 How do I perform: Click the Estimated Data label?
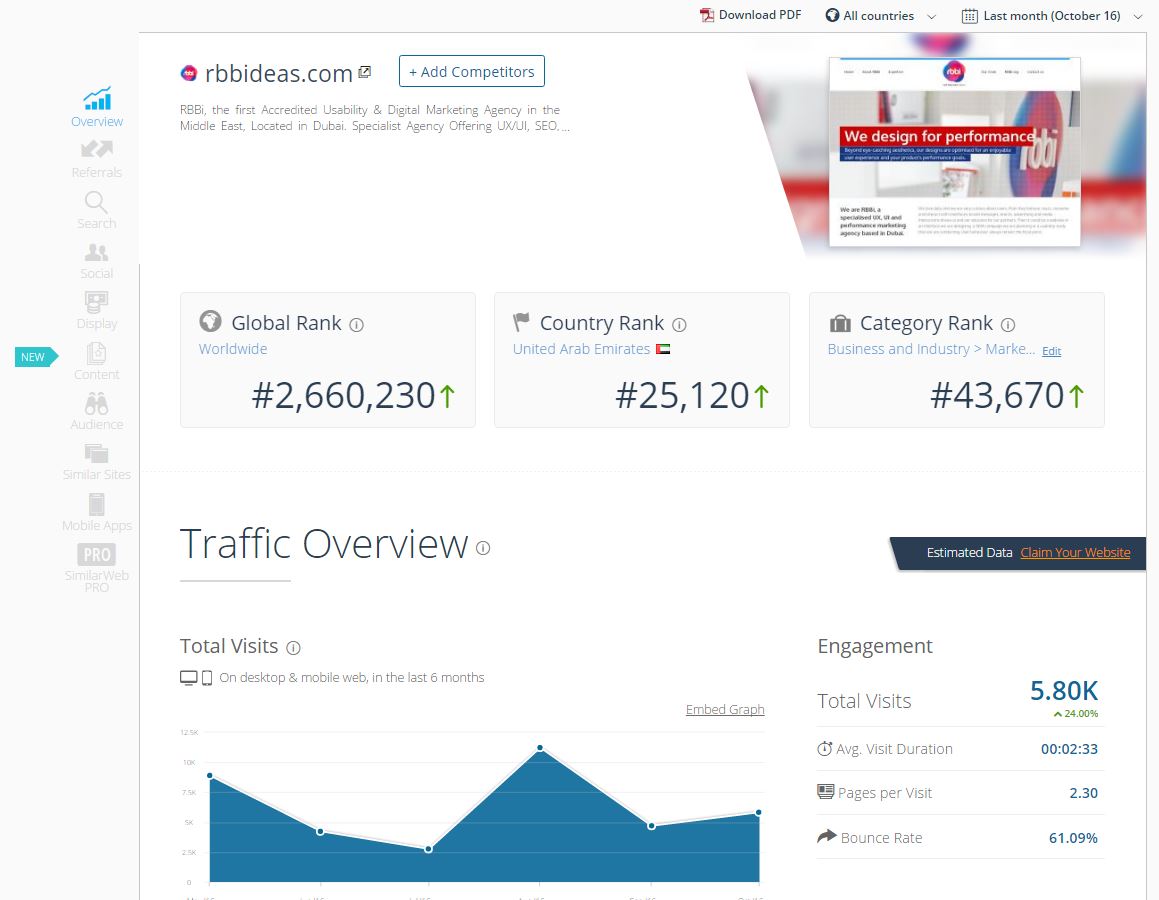tap(969, 553)
